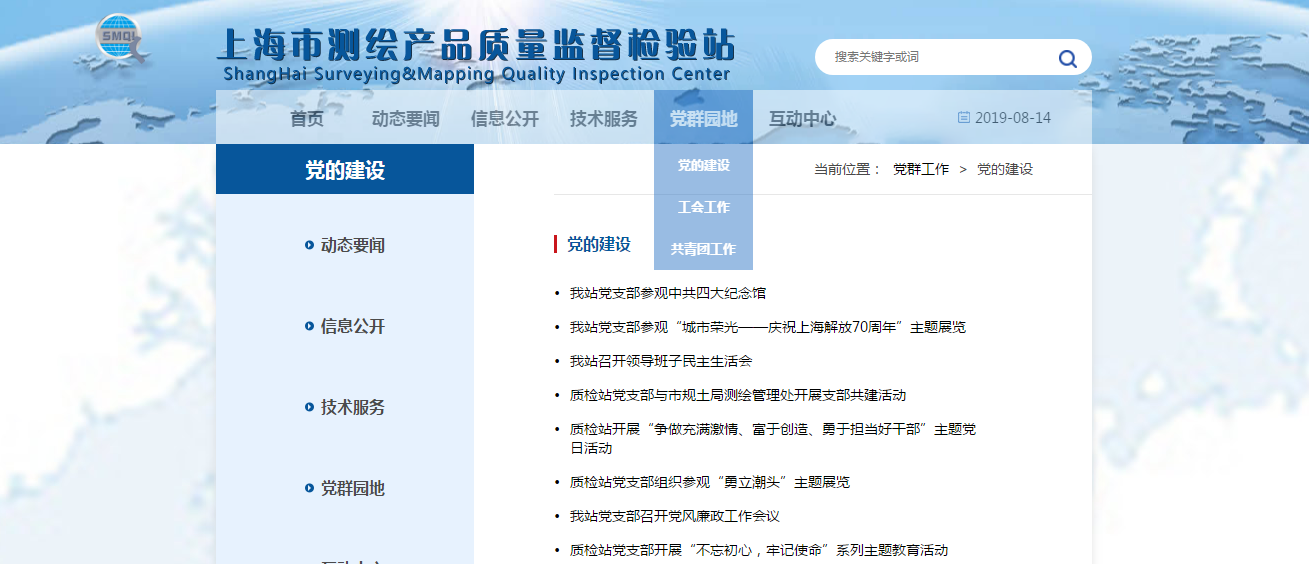
Task: Click the 党的建设 section heading in content
Action: (599, 244)
